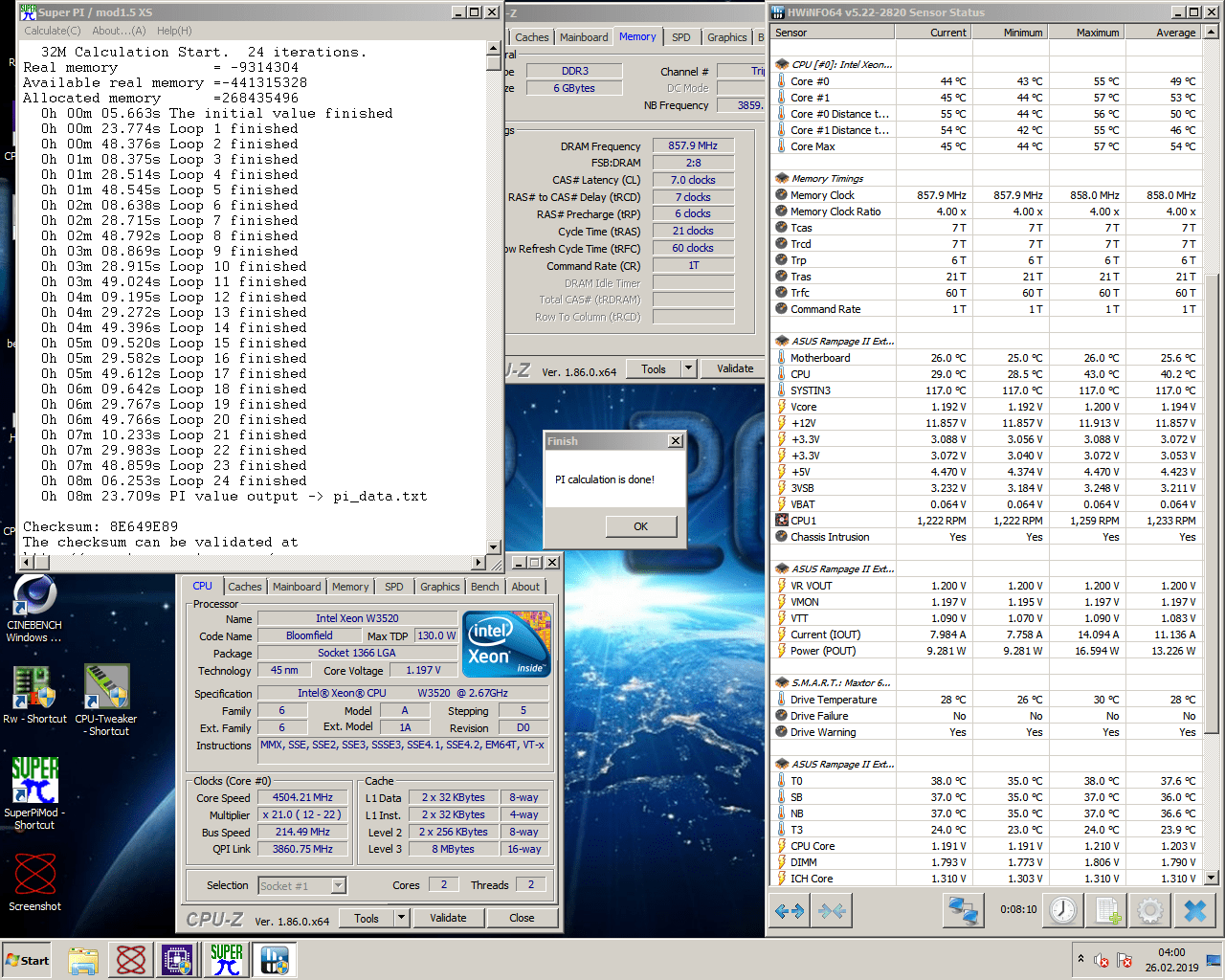Collapse ASUS Rampage group above VR VOUT
Image resolution: width=1225 pixels, height=980 pixels.
(x=782, y=569)
